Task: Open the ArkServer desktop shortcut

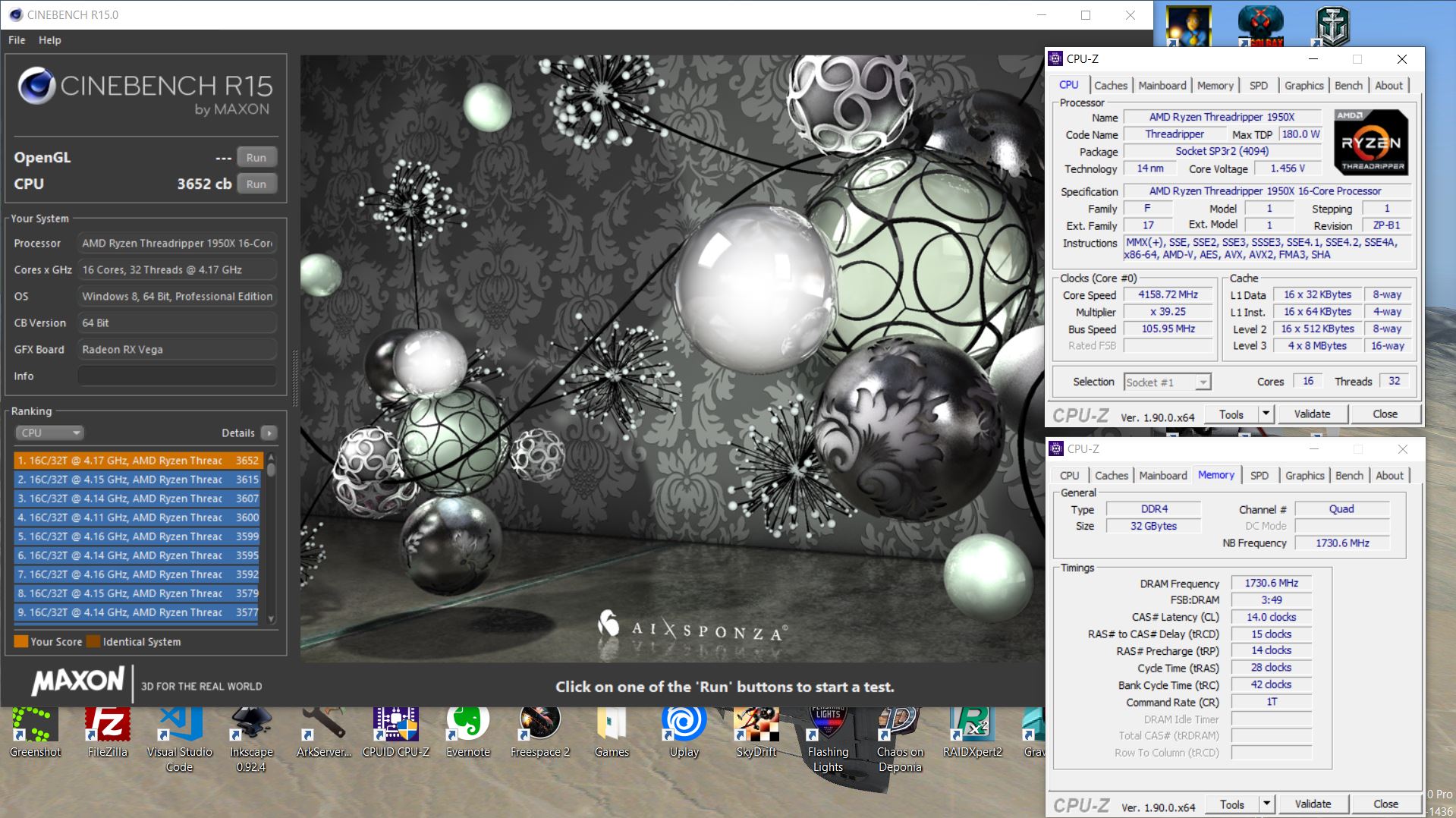Action: [x=324, y=732]
